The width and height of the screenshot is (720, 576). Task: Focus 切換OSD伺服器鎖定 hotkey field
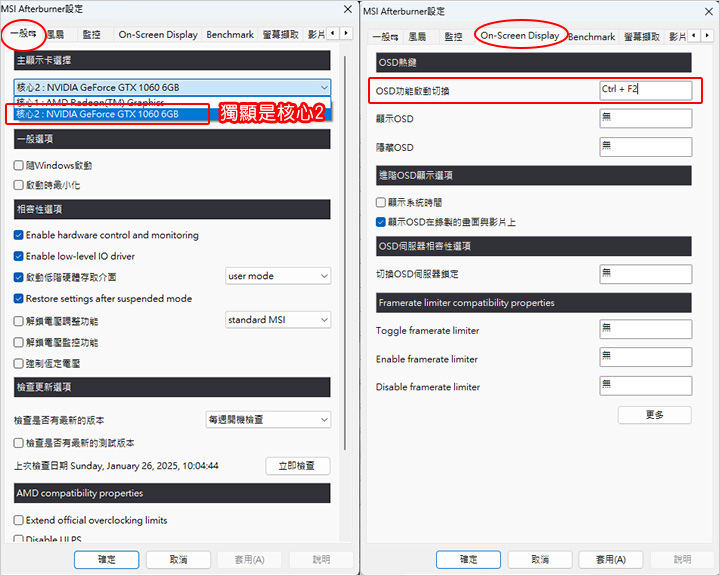tap(646, 274)
